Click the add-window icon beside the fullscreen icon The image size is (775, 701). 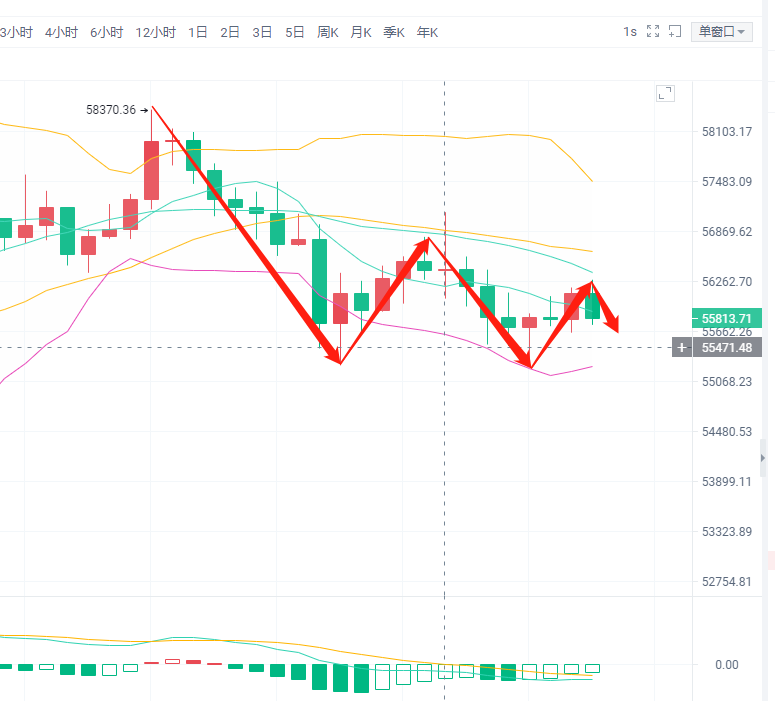[675, 32]
